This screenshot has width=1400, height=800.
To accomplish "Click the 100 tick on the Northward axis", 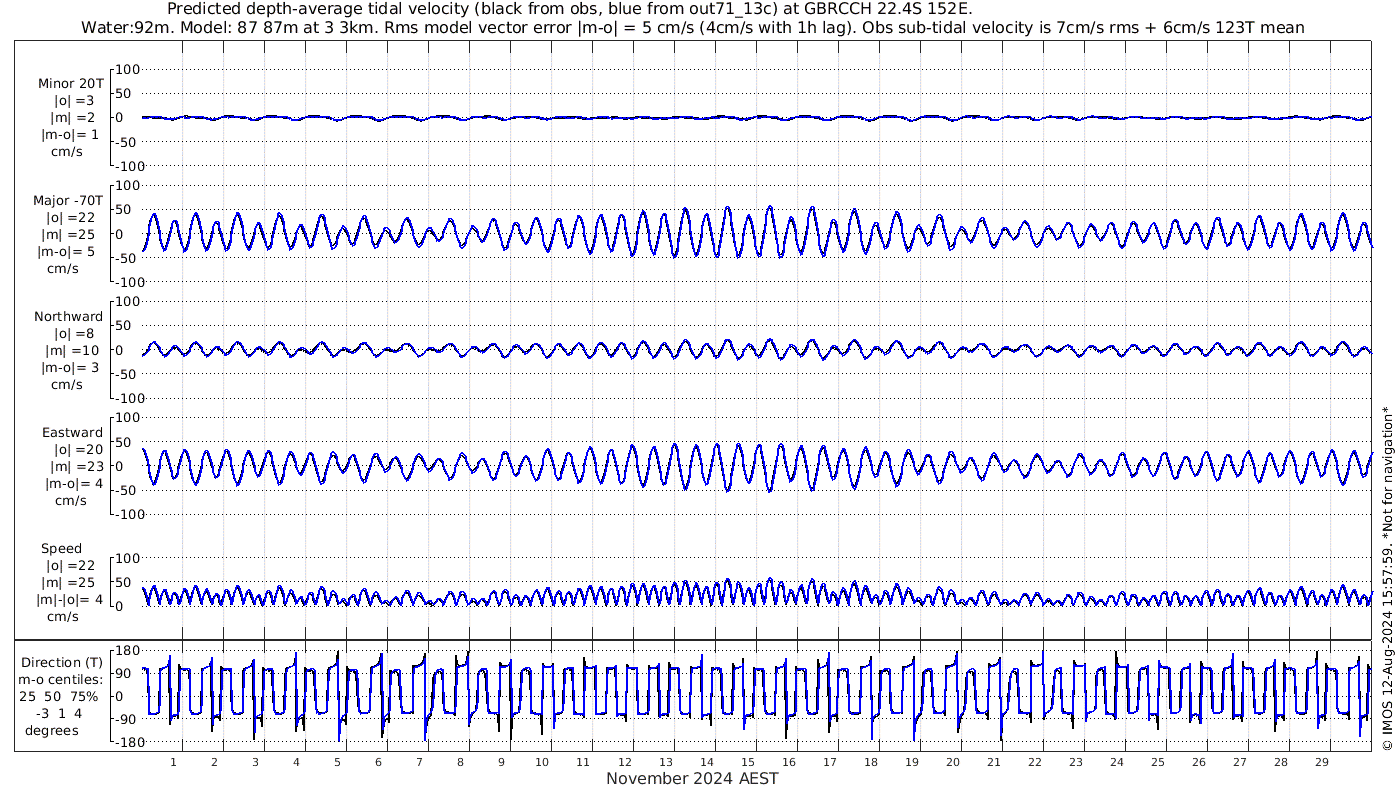I will (128, 301).
